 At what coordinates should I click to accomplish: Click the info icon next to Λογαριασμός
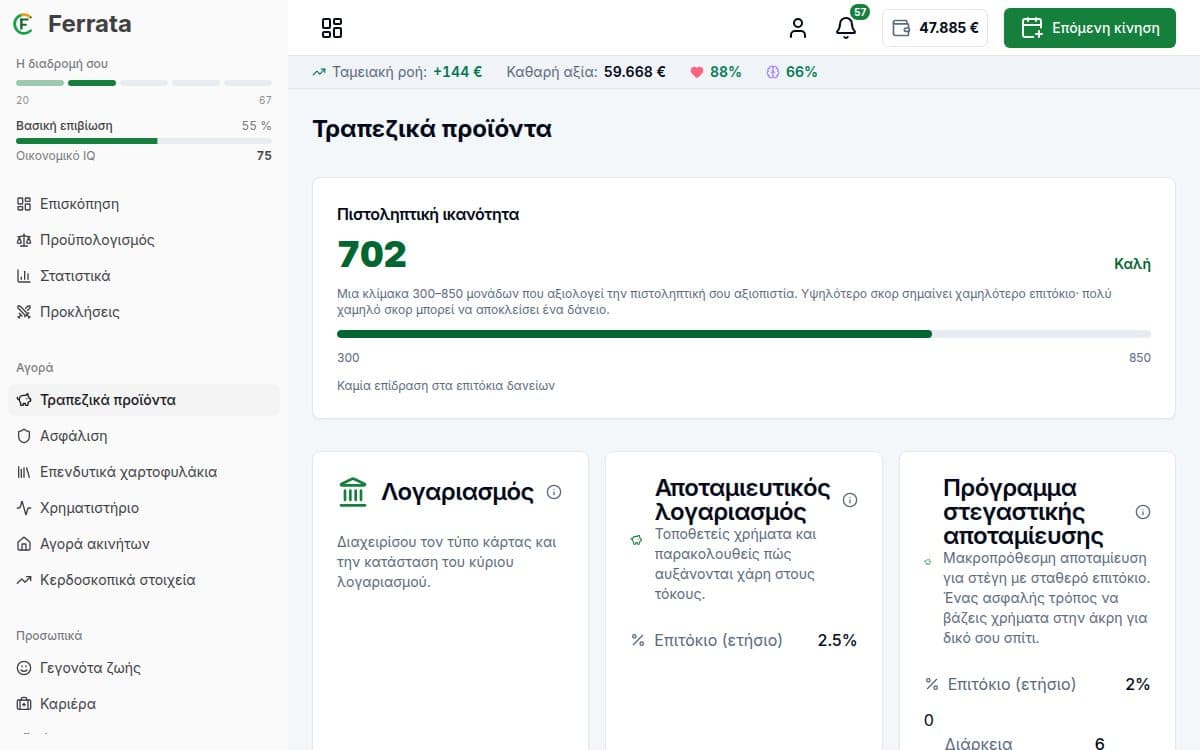[554, 492]
